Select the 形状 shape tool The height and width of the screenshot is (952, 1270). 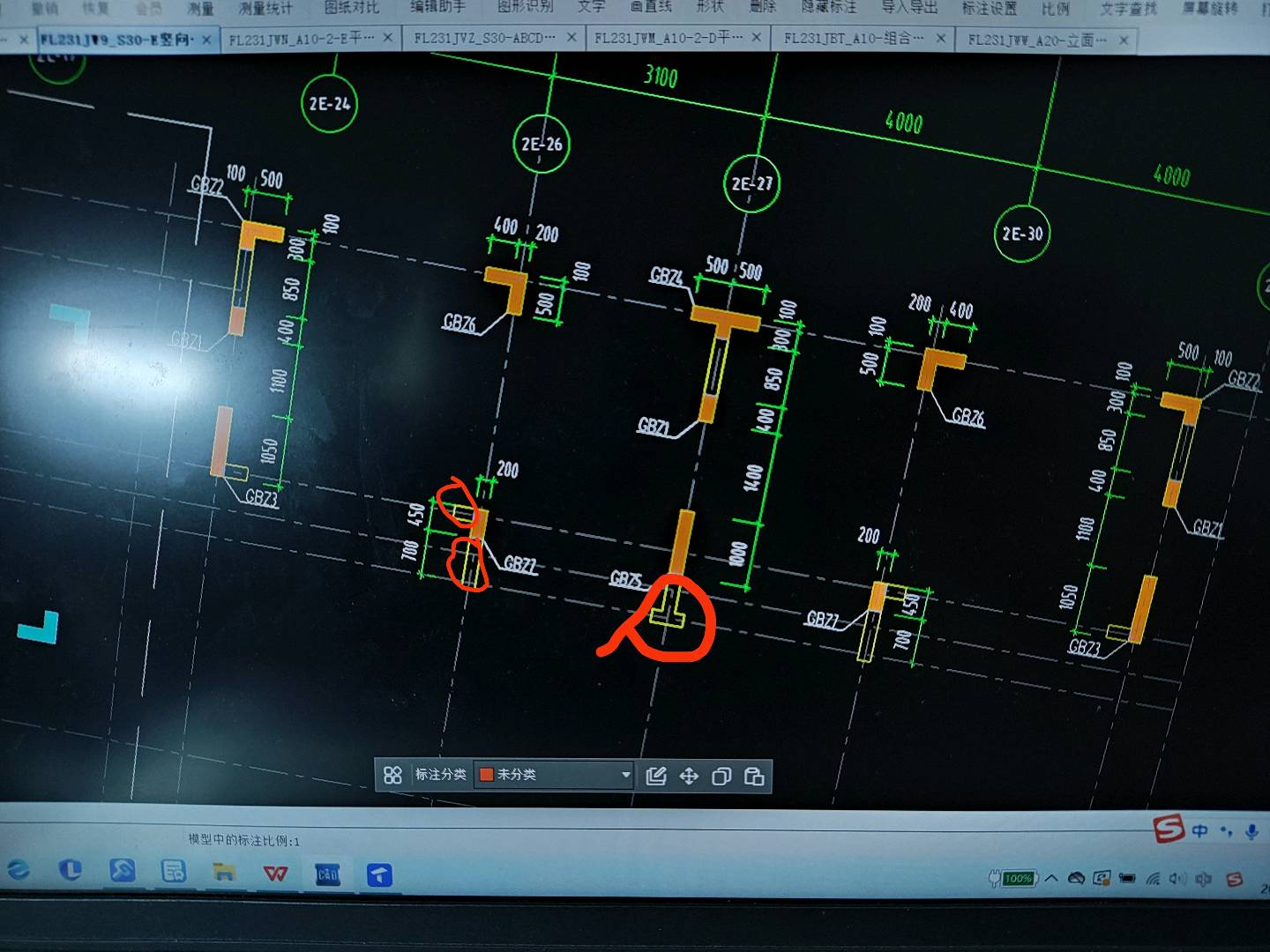709,7
